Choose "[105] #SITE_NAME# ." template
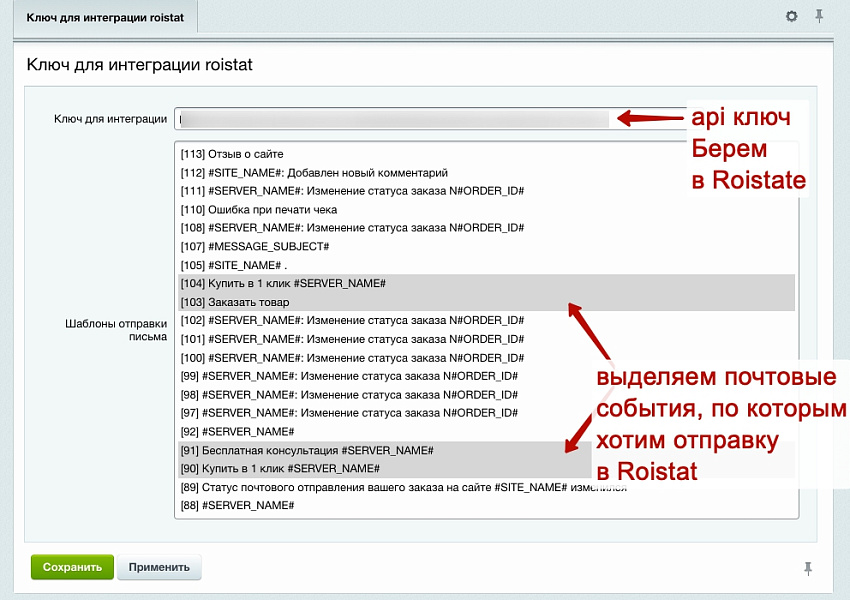Viewport: 850px width, 600px height. pos(234,265)
